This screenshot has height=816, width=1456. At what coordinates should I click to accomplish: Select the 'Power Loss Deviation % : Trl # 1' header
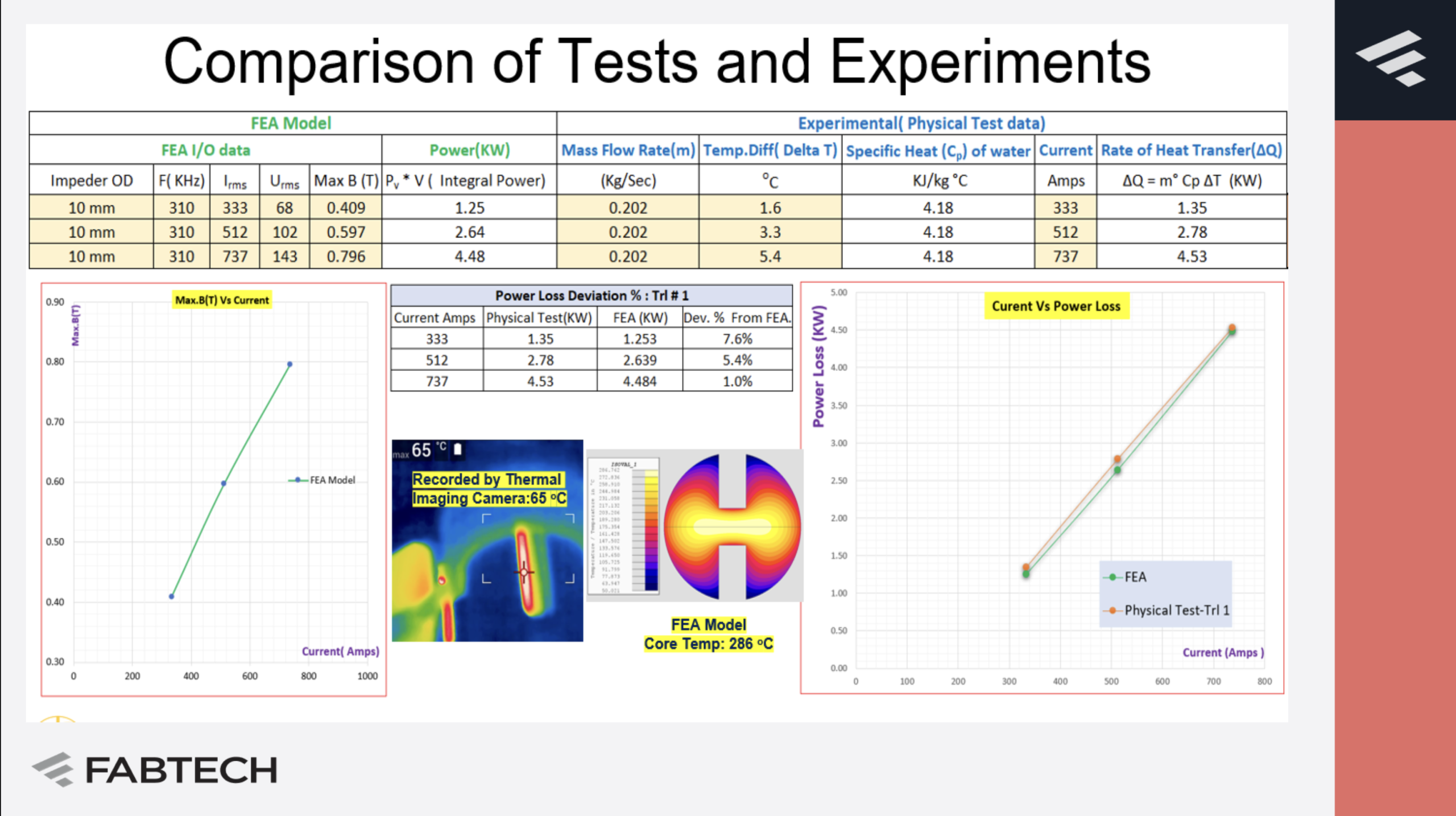[x=591, y=295]
